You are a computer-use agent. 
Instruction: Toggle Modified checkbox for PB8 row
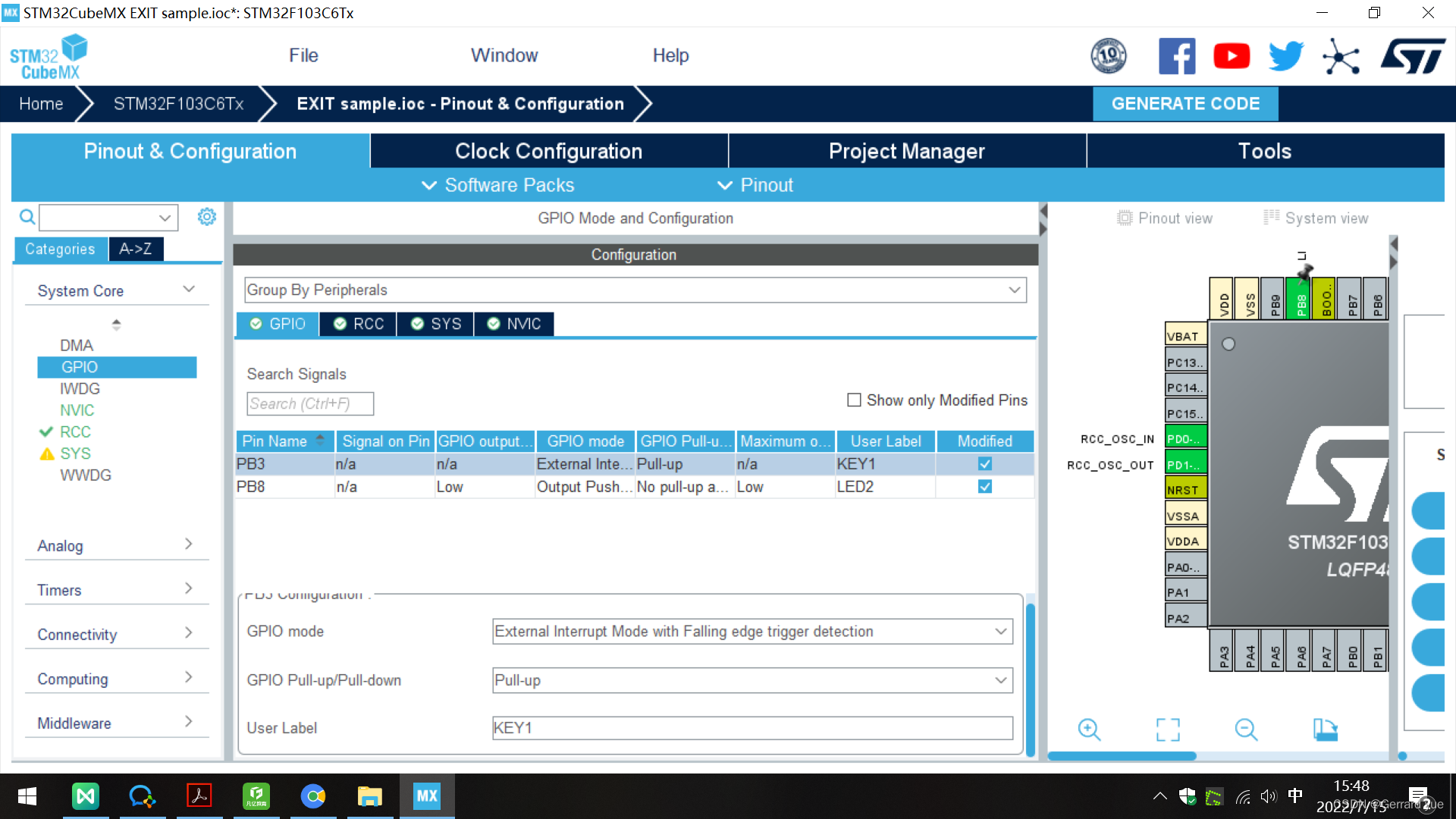[984, 487]
